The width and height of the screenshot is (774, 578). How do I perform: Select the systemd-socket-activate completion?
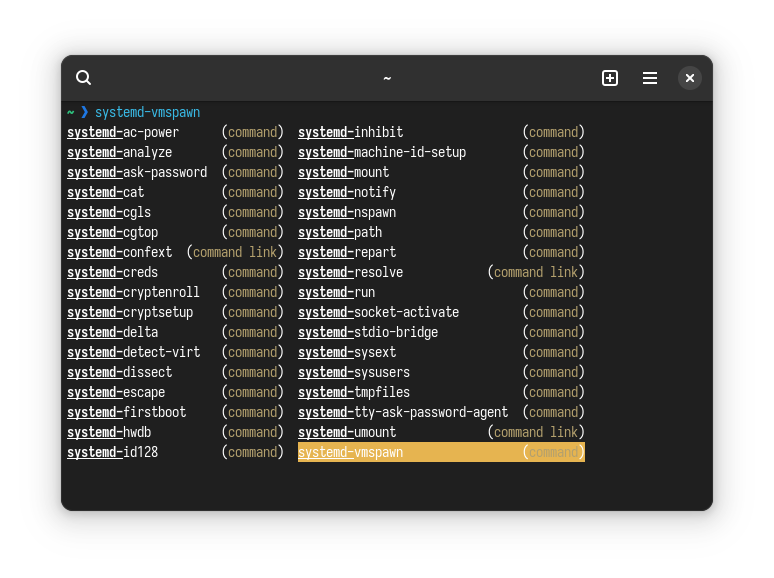[379, 312]
